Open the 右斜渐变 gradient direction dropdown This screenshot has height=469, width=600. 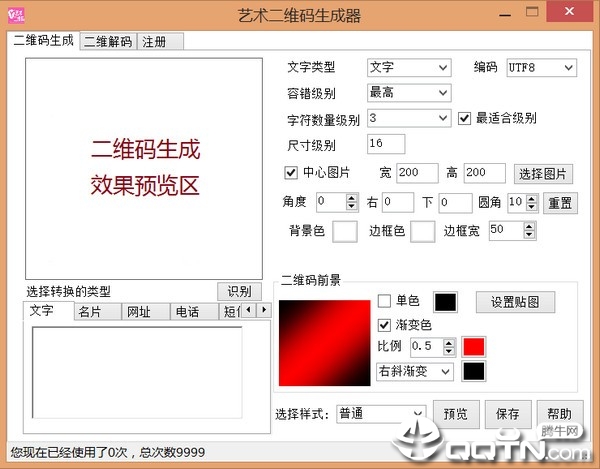(x=415, y=371)
